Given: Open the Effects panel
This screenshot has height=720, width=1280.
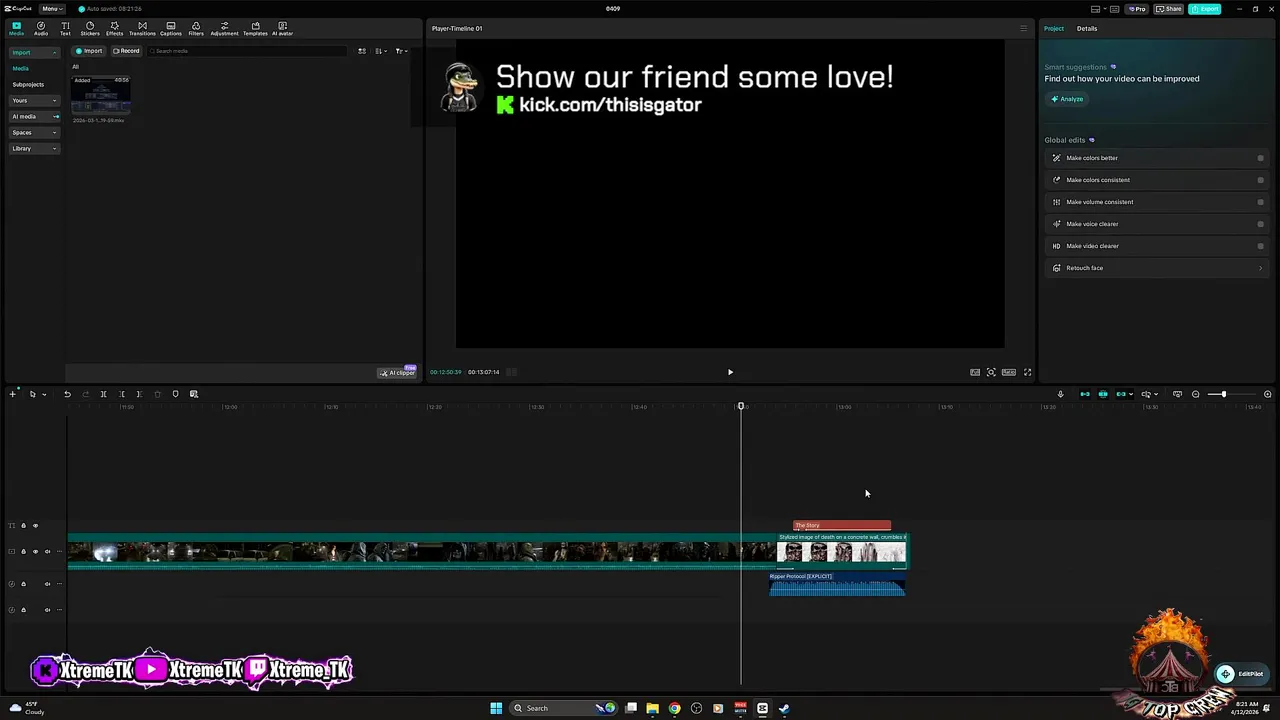Looking at the screenshot, I should [x=115, y=28].
